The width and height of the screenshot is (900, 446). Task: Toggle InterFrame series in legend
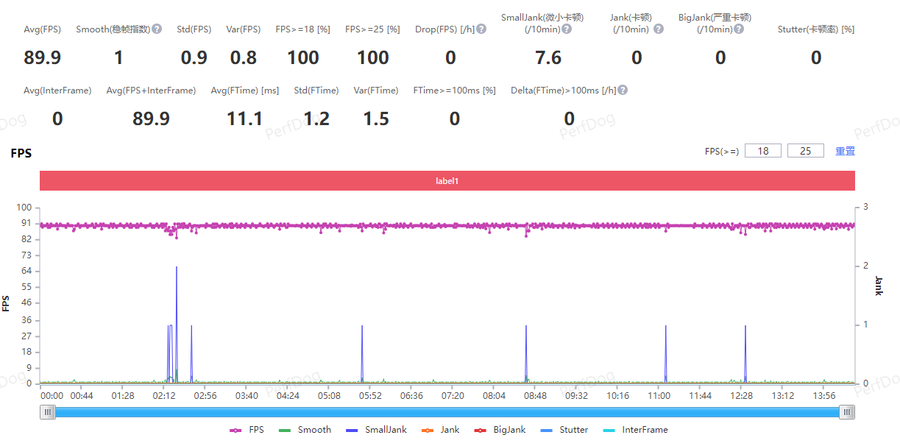click(635, 430)
